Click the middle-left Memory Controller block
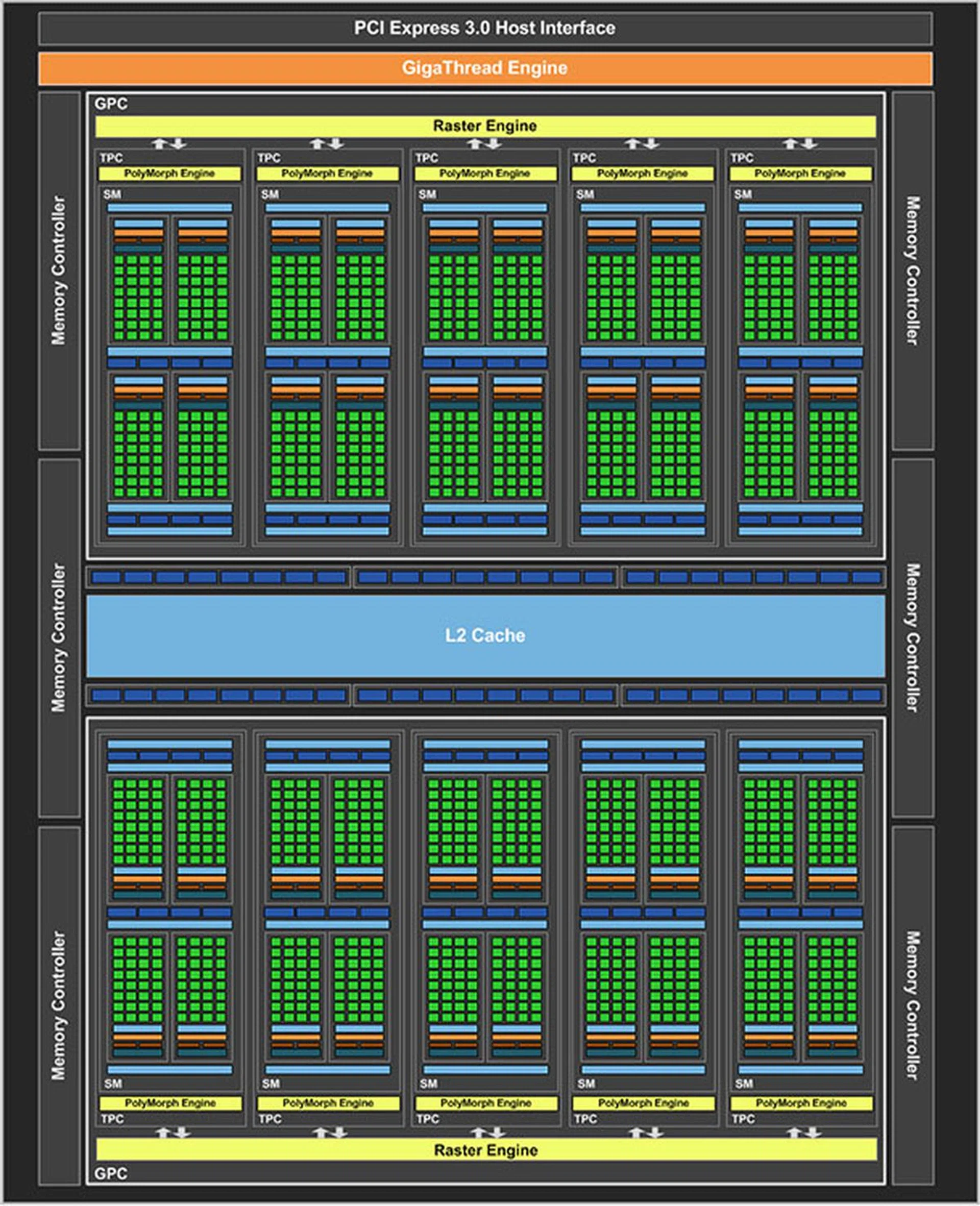 tap(59, 637)
